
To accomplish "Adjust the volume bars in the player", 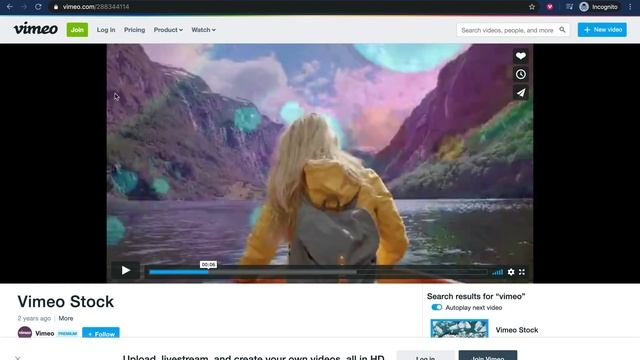I will point(497,272).
